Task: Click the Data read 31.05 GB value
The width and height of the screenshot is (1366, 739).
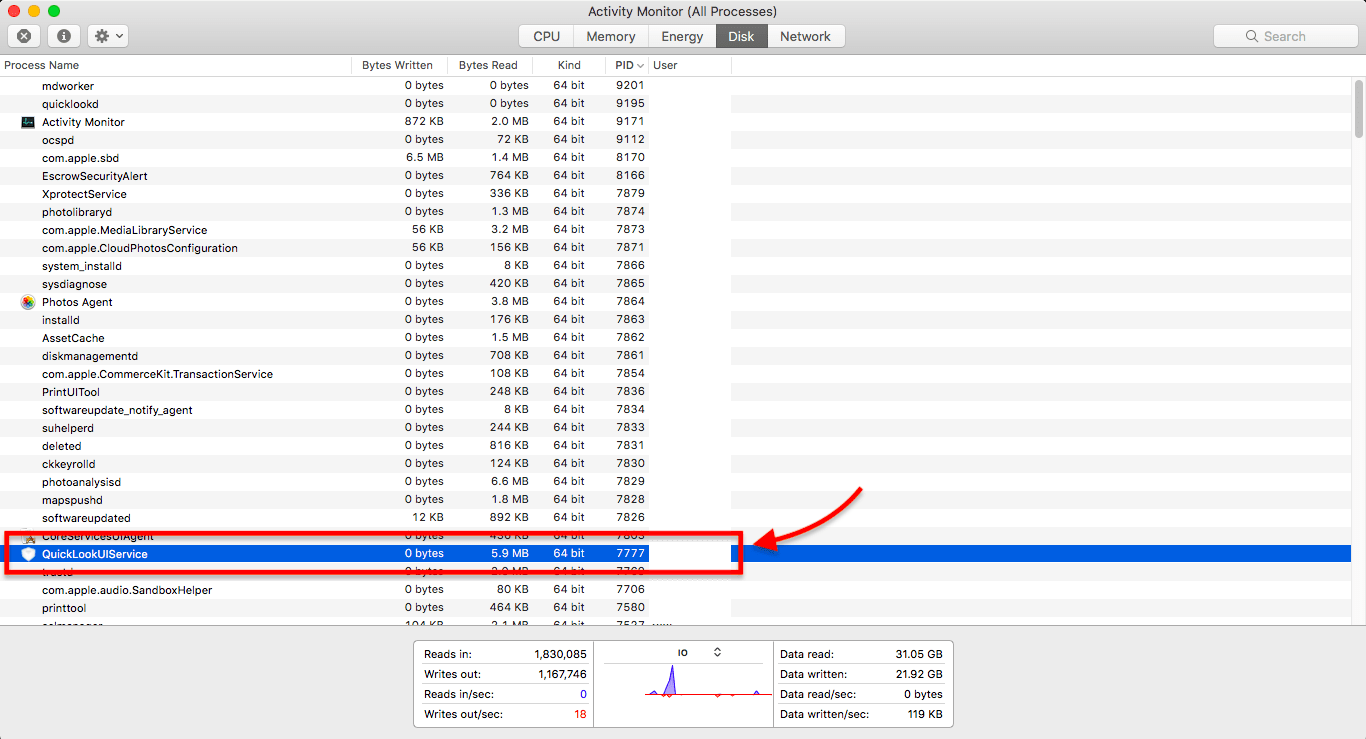Action: point(919,654)
